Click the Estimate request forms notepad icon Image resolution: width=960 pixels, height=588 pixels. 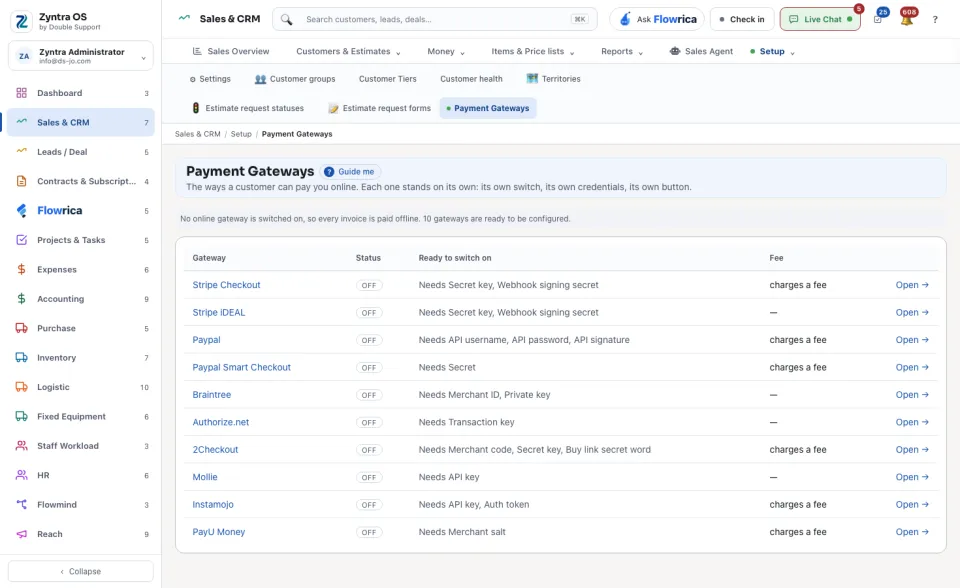(333, 108)
